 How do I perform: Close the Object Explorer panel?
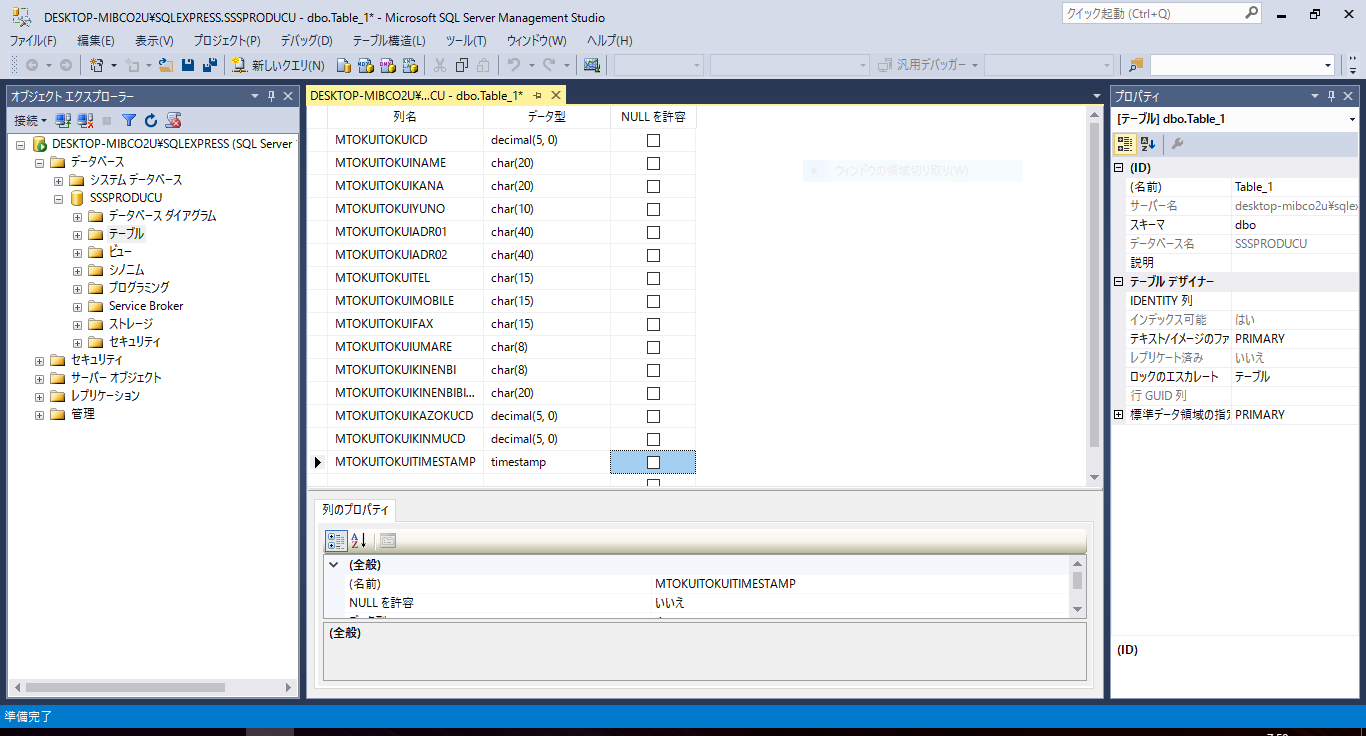pos(288,96)
